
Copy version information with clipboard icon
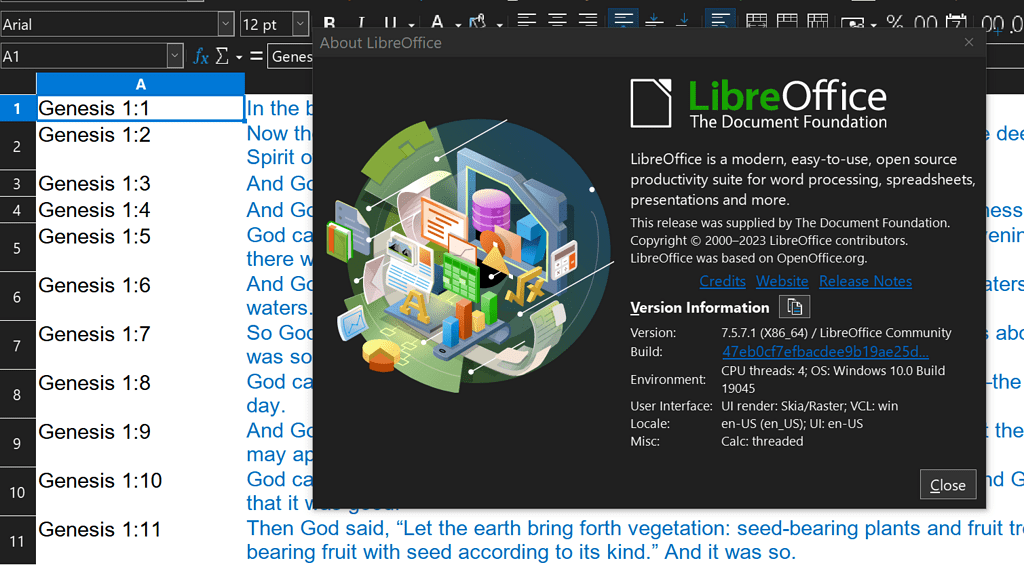click(794, 307)
